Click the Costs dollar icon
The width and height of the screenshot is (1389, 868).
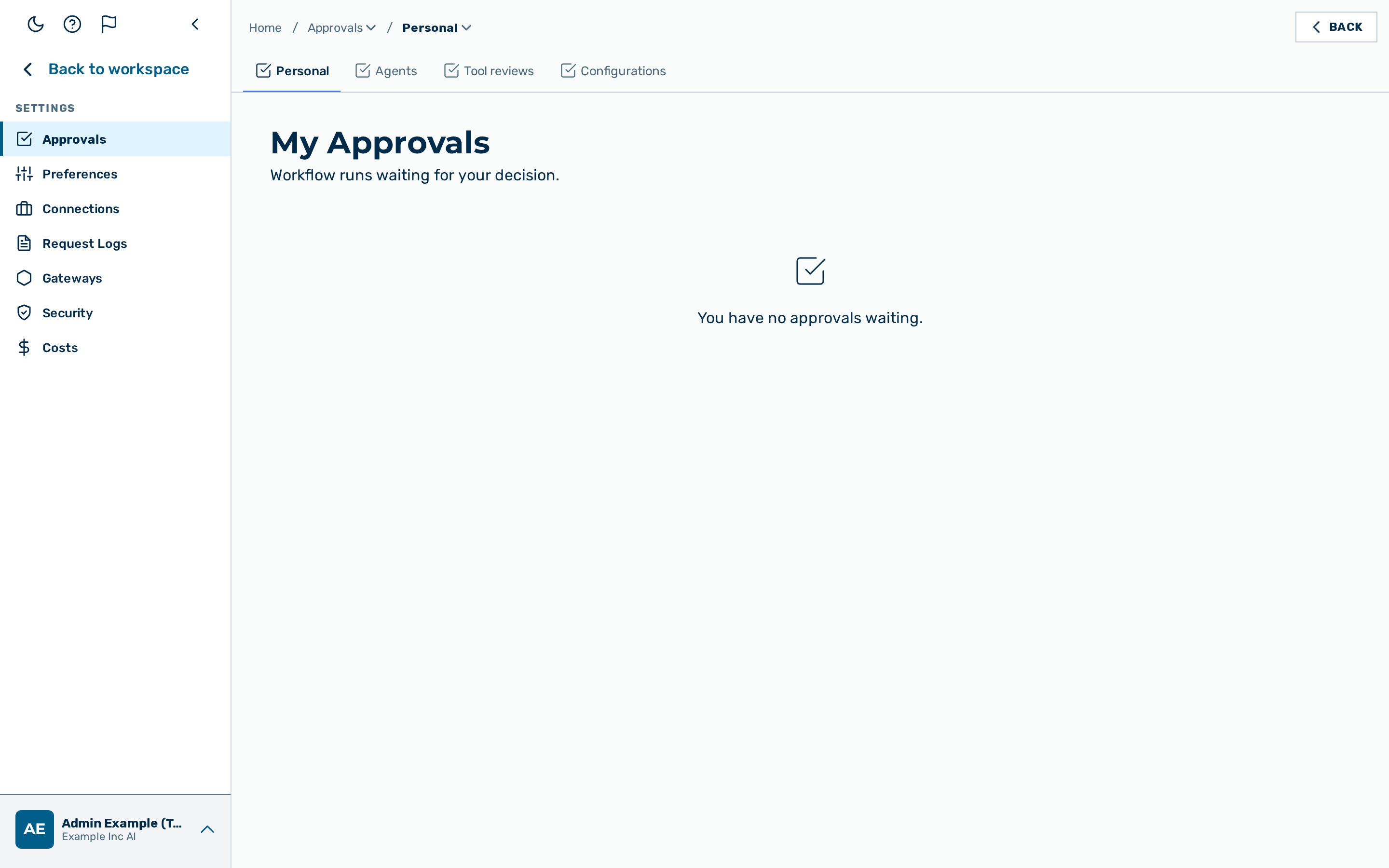coord(24,347)
